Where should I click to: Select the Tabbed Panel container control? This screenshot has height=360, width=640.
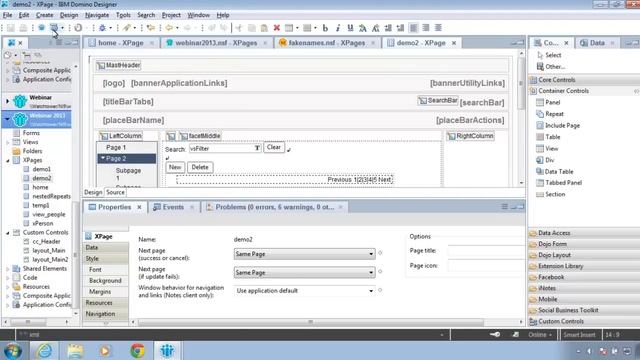point(563,183)
